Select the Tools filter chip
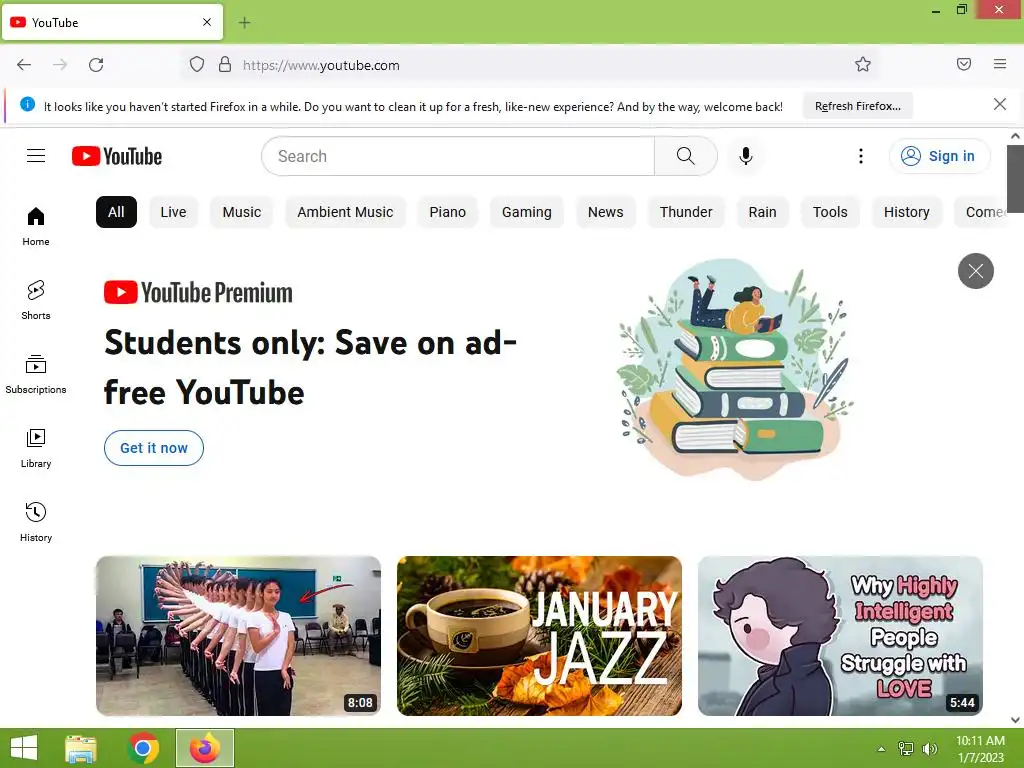Image resolution: width=1024 pixels, height=768 pixels. [830, 212]
